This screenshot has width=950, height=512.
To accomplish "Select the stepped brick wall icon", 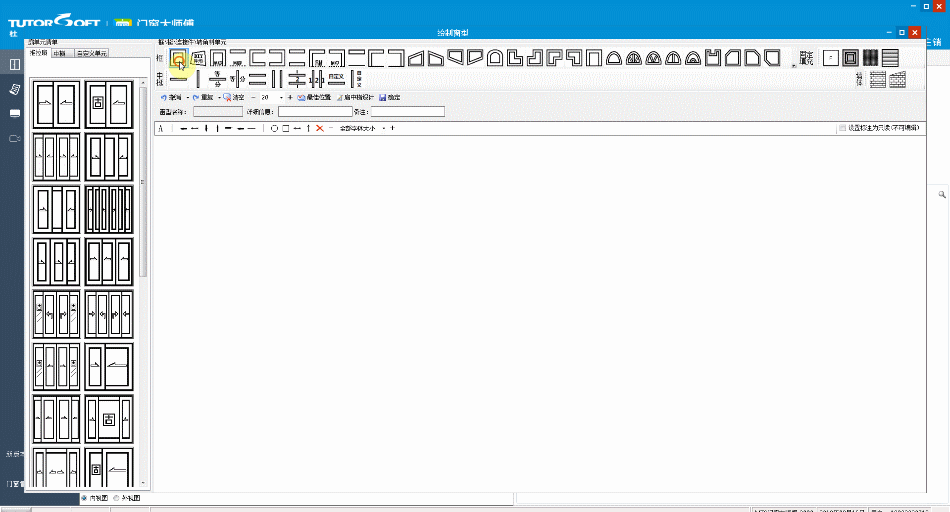I will [x=897, y=79].
